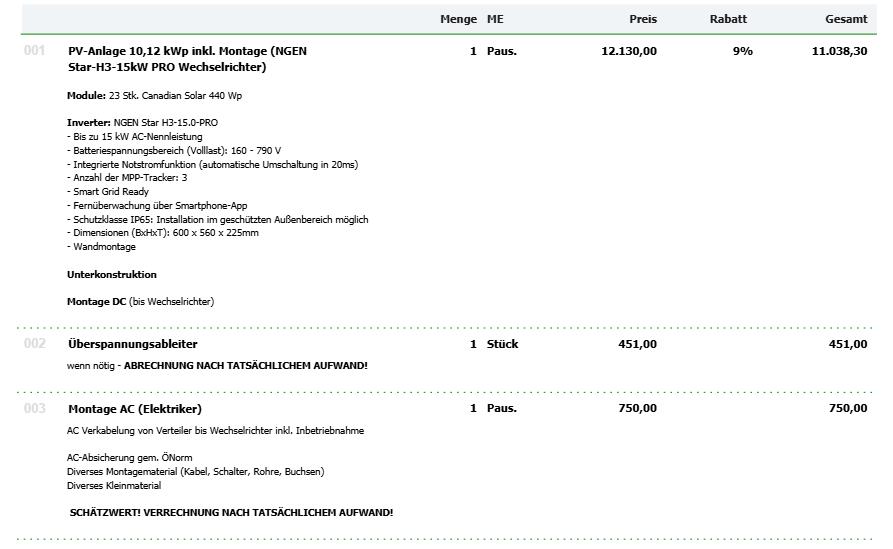893x549 pixels.
Task: Click the 11.038,30 total amount
Action: (839, 51)
